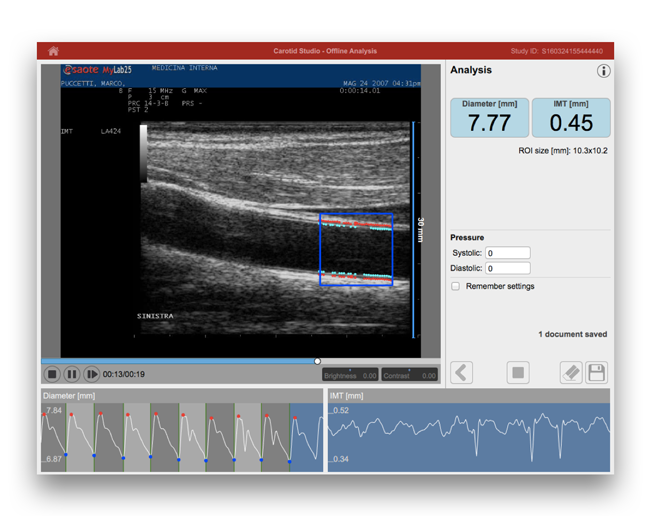This screenshot has height=516, width=650.
Task: Enable the Remember settings checkbox
Action: click(456, 286)
